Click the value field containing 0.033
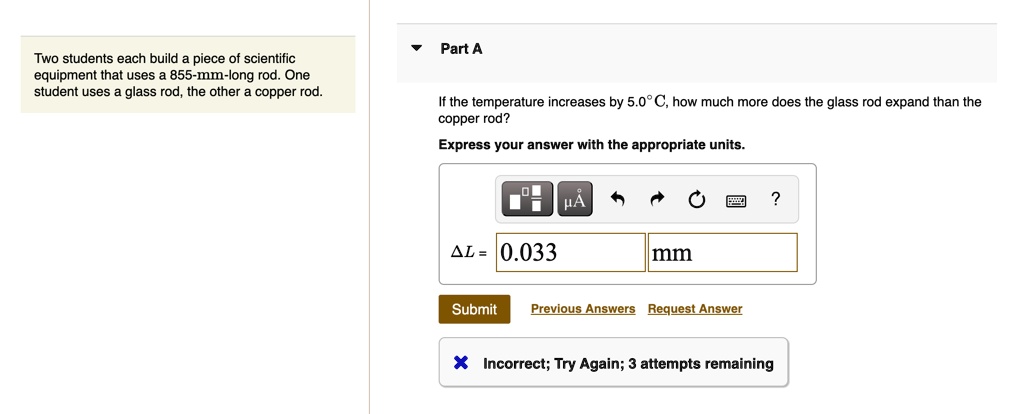 pyautogui.click(x=571, y=252)
